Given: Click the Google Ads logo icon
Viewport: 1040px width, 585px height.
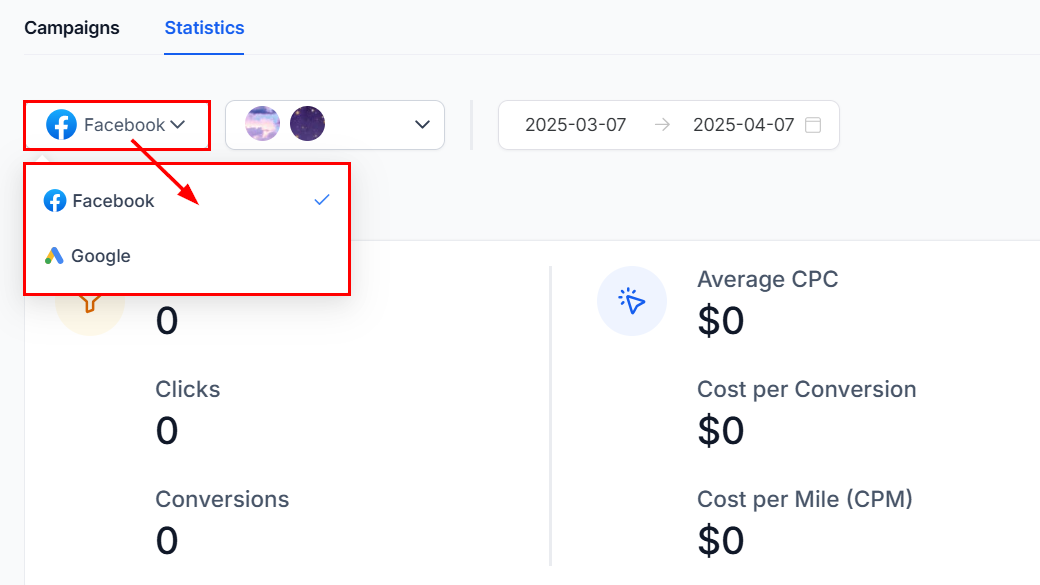Looking at the screenshot, I should [x=54, y=256].
